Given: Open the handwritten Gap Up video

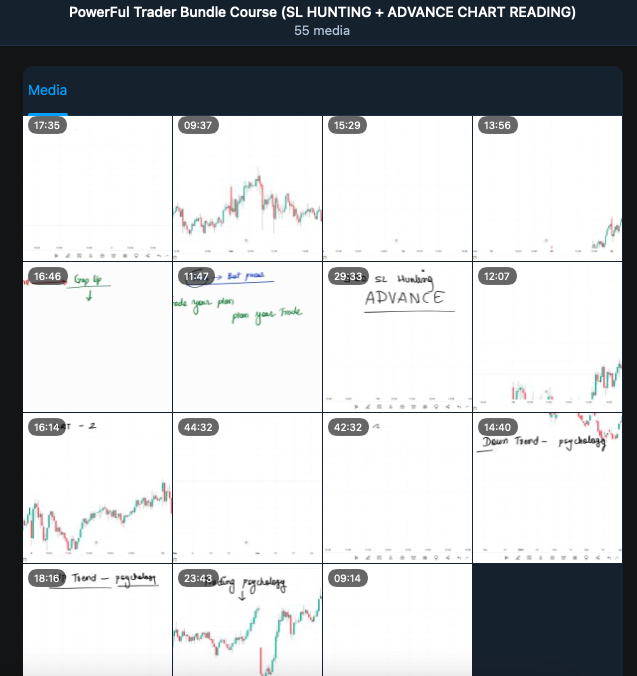Looking at the screenshot, I should [97, 337].
